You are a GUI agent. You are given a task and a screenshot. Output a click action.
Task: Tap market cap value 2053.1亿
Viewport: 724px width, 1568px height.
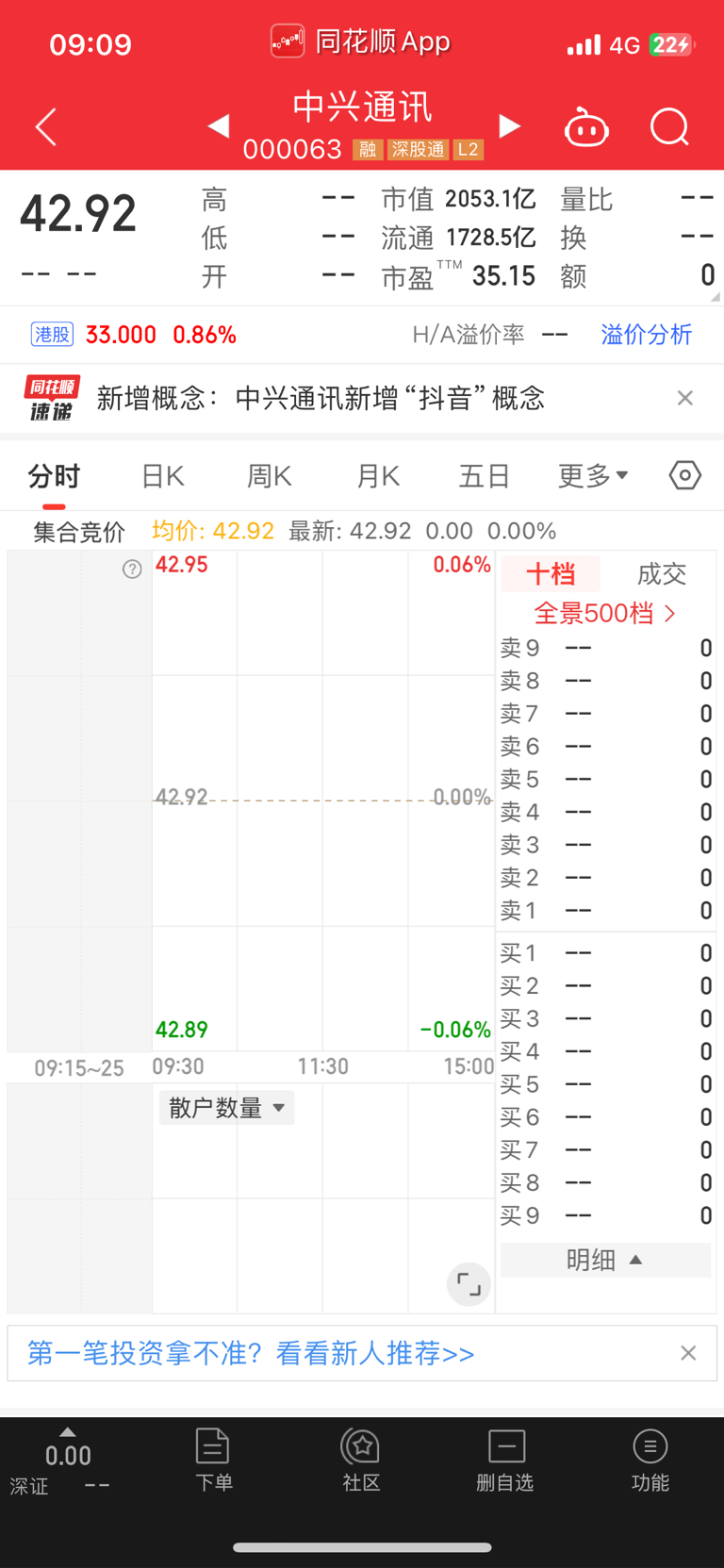coord(490,199)
